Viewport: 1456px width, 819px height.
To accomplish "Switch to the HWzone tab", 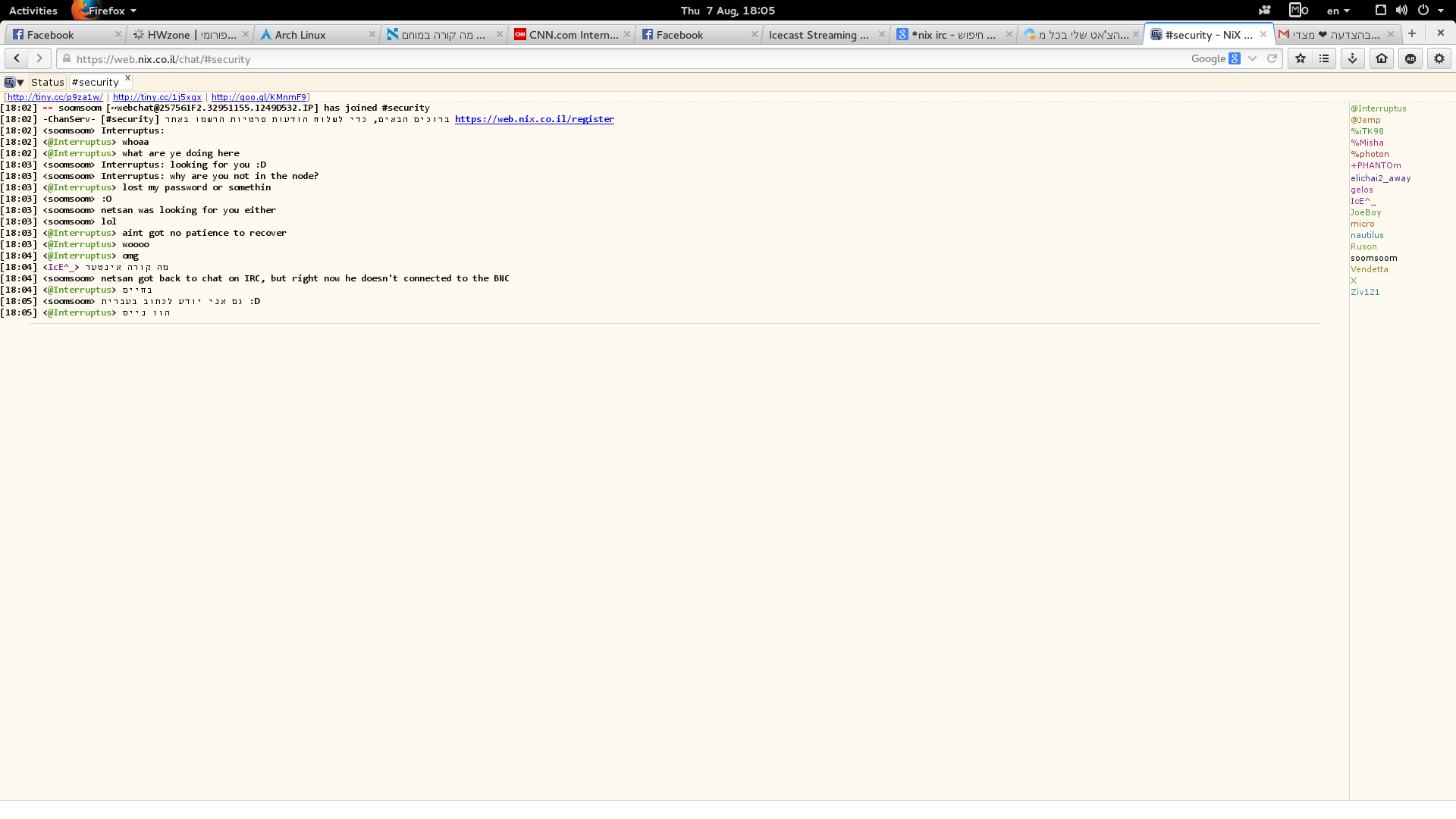I will click(190, 34).
